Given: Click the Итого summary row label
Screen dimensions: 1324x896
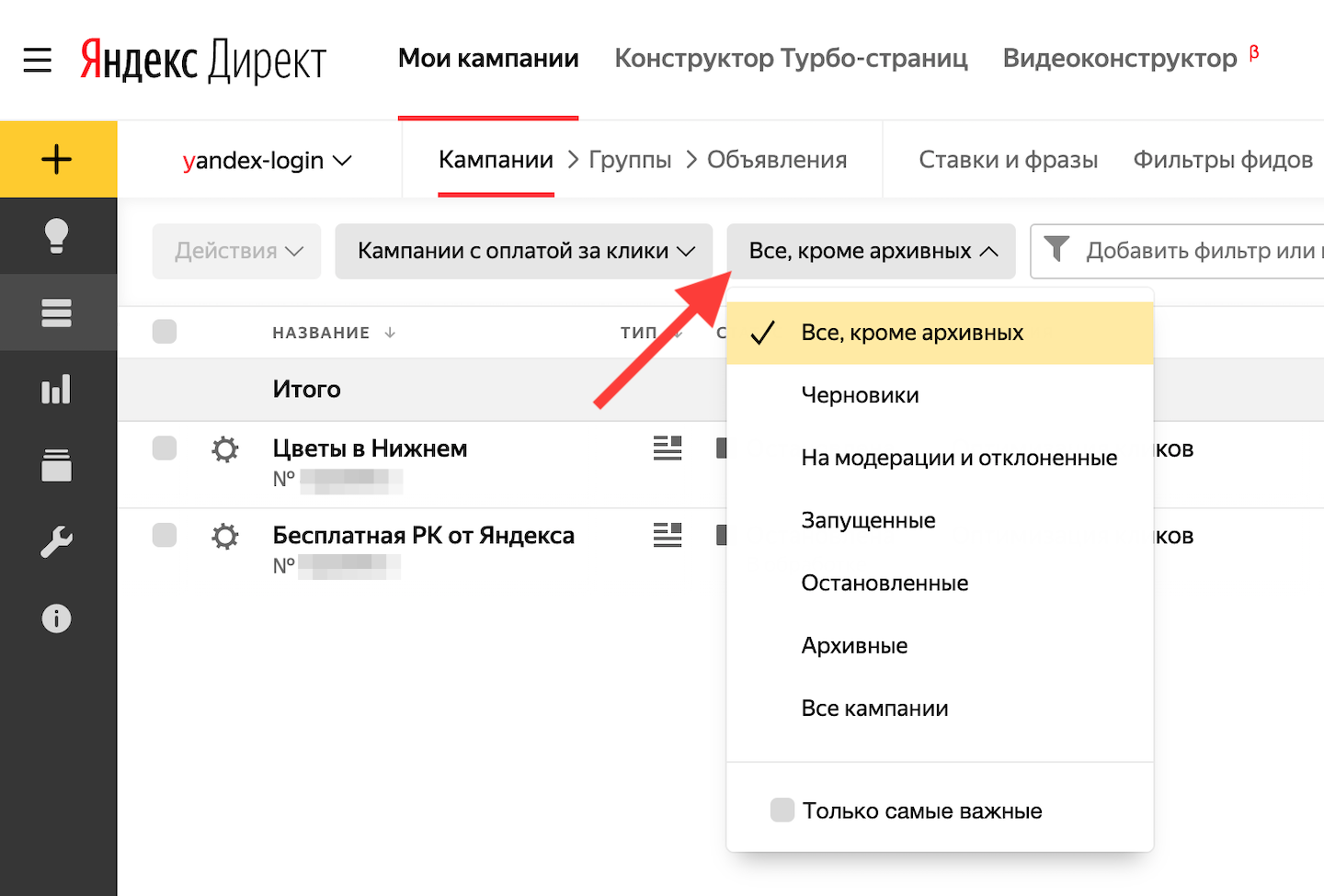Looking at the screenshot, I should tap(306, 390).
